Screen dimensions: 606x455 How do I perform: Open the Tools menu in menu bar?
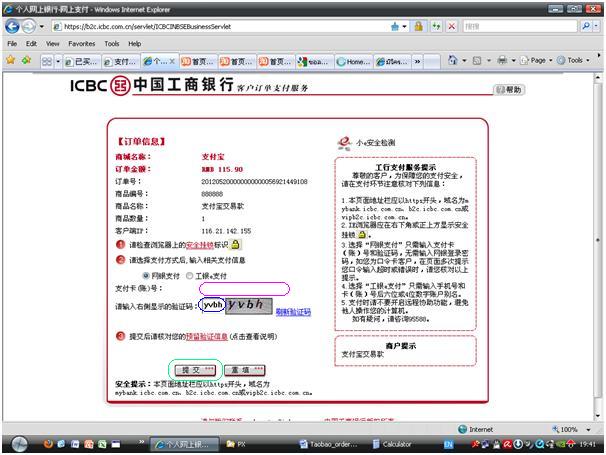pyautogui.click(x=112, y=44)
